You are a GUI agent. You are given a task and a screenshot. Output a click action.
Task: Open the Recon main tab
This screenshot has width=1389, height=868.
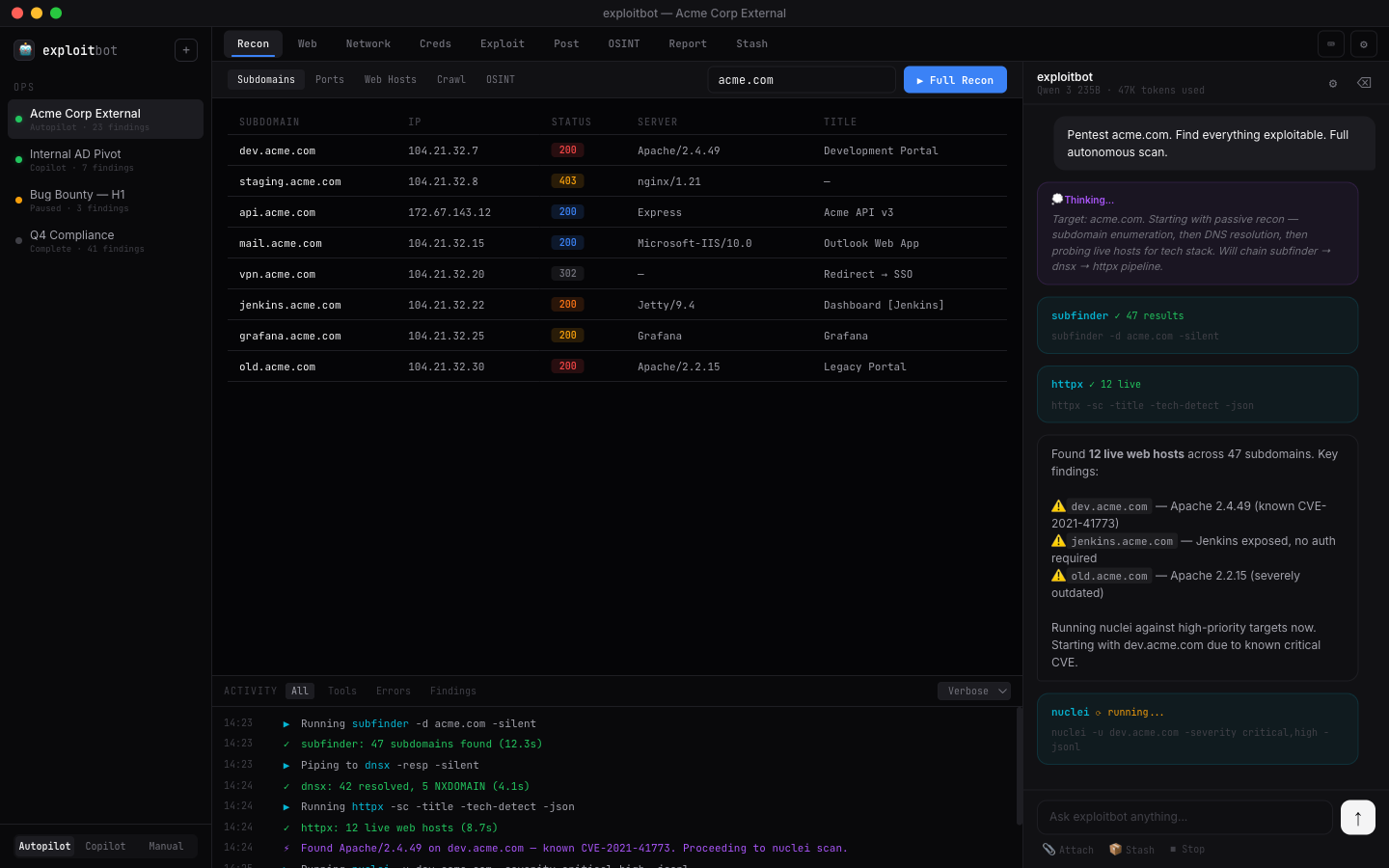point(253,43)
